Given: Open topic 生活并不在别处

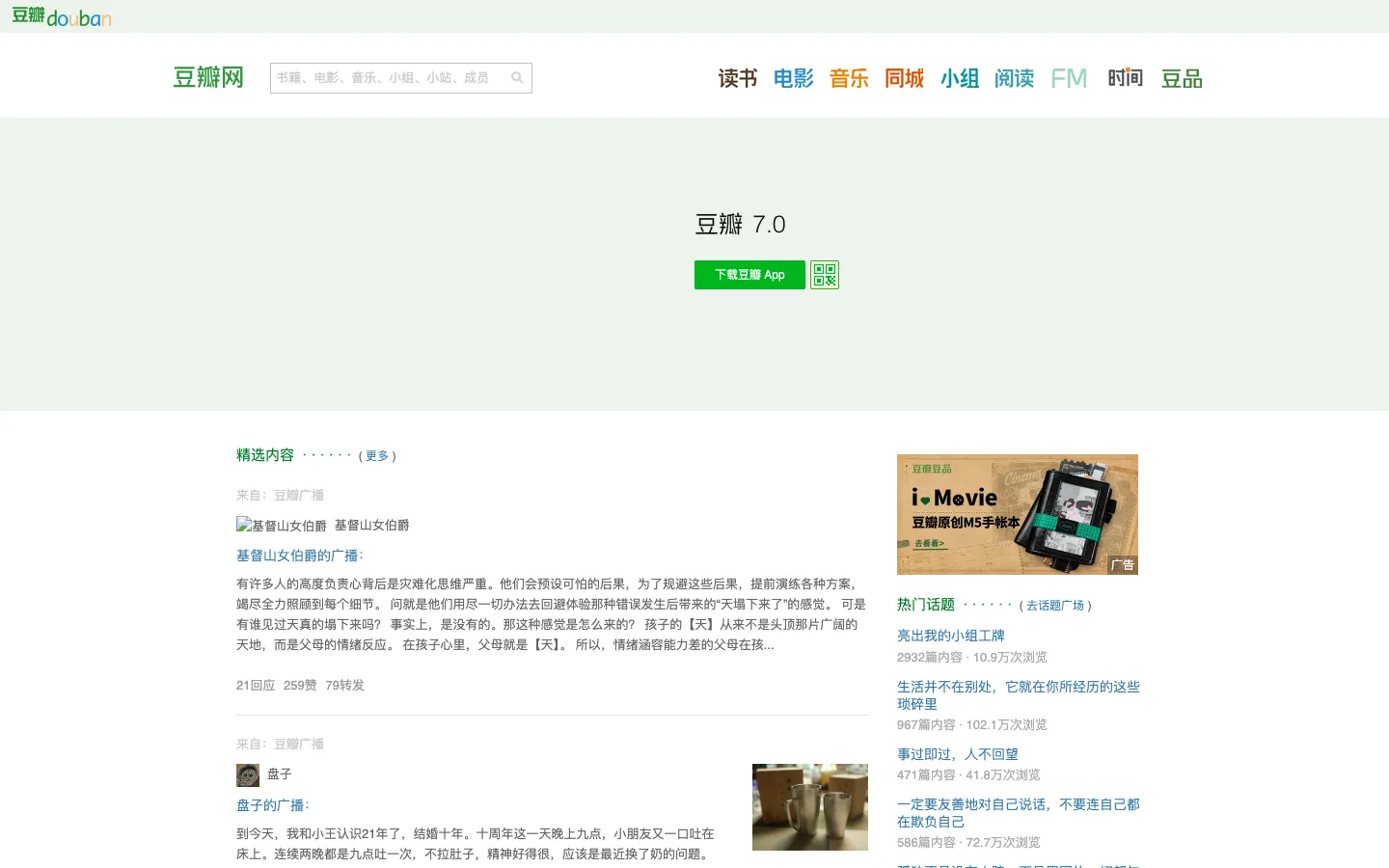Looking at the screenshot, I should click(1019, 695).
